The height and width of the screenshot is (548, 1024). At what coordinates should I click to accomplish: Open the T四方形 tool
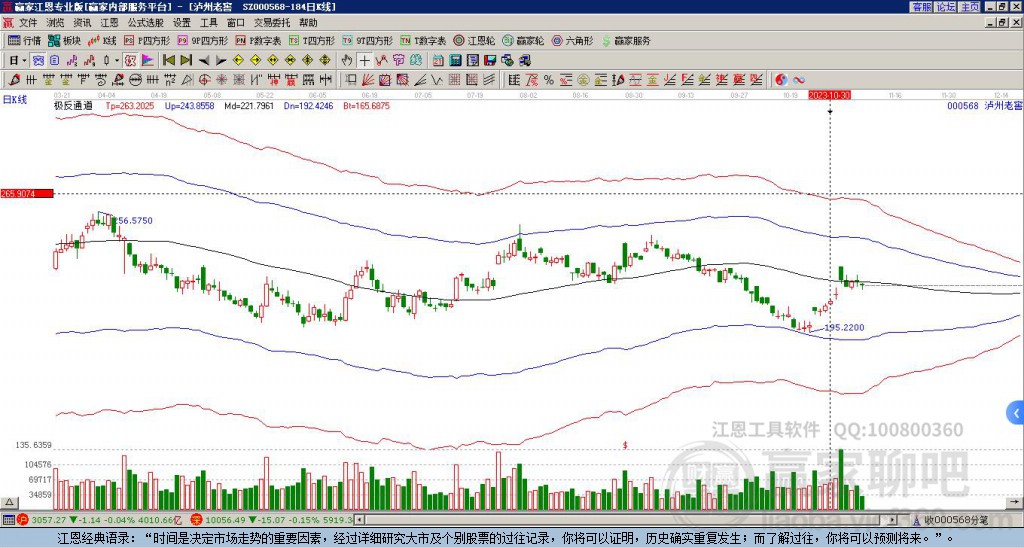312,40
